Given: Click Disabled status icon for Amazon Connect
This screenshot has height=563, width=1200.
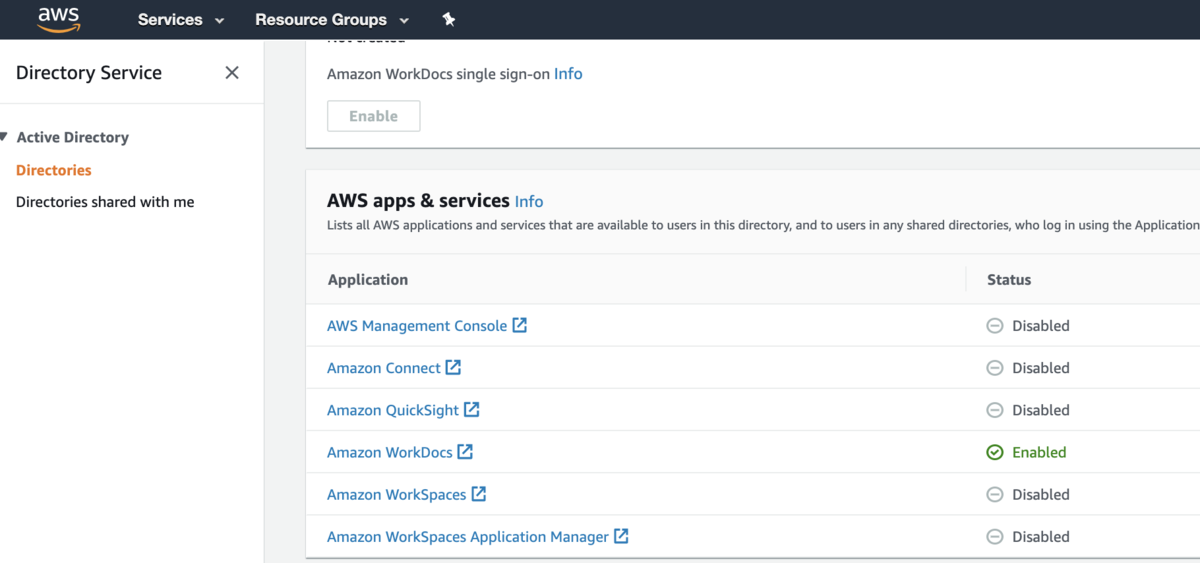Looking at the screenshot, I should 995,368.
